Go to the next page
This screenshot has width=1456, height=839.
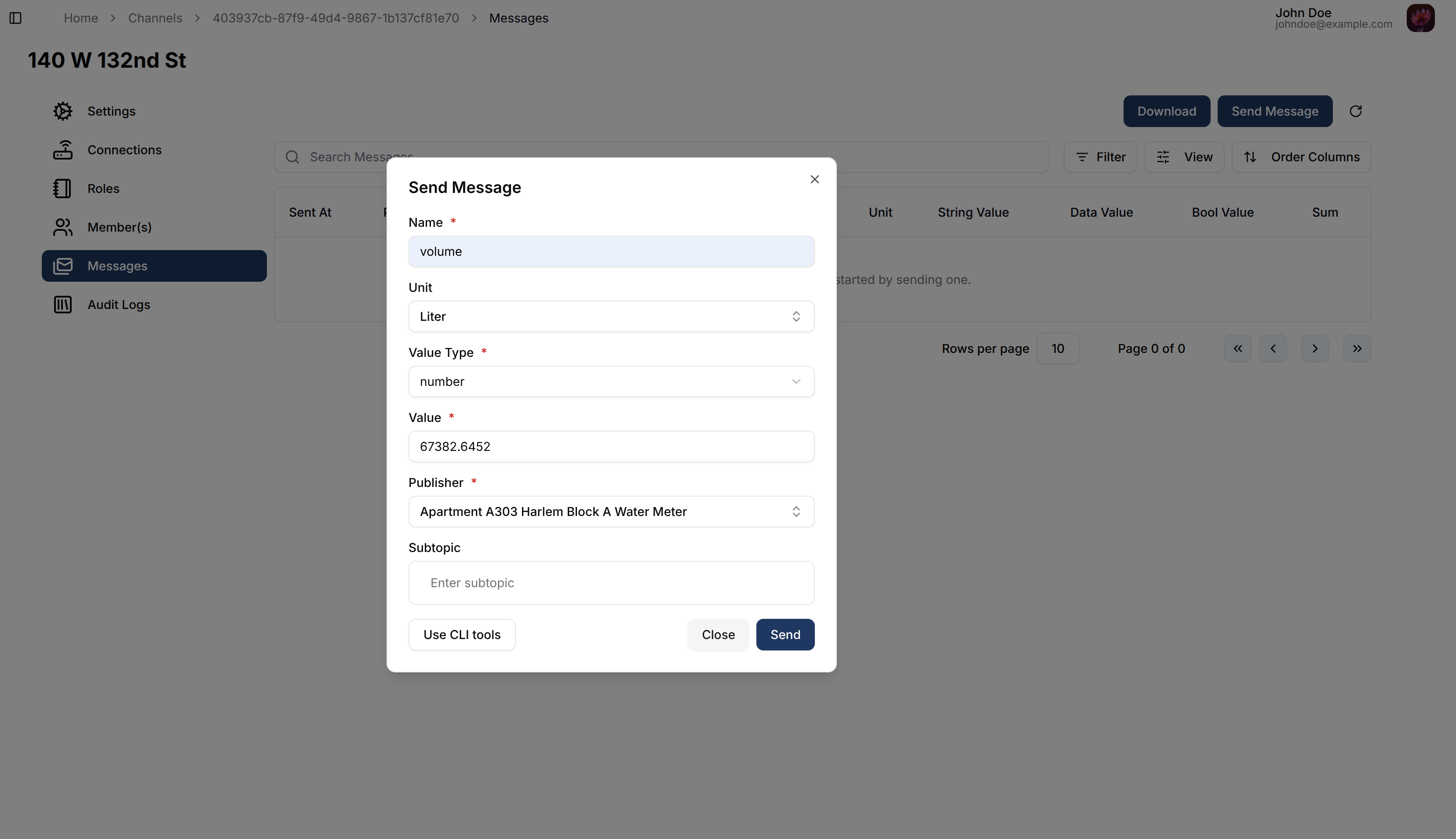click(x=1315, y=349)
